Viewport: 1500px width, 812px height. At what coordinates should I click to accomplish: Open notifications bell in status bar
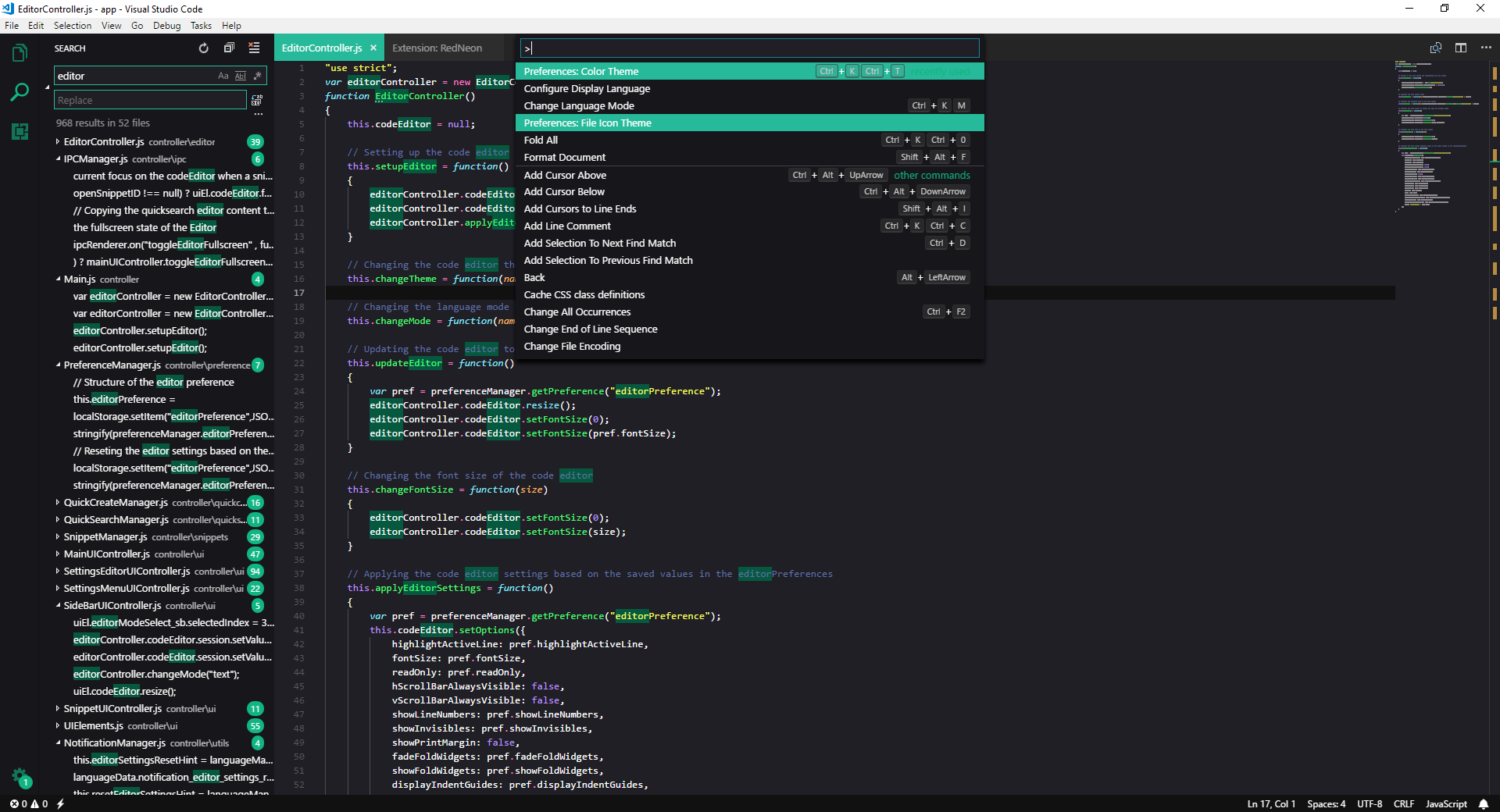click(1484, 803)
